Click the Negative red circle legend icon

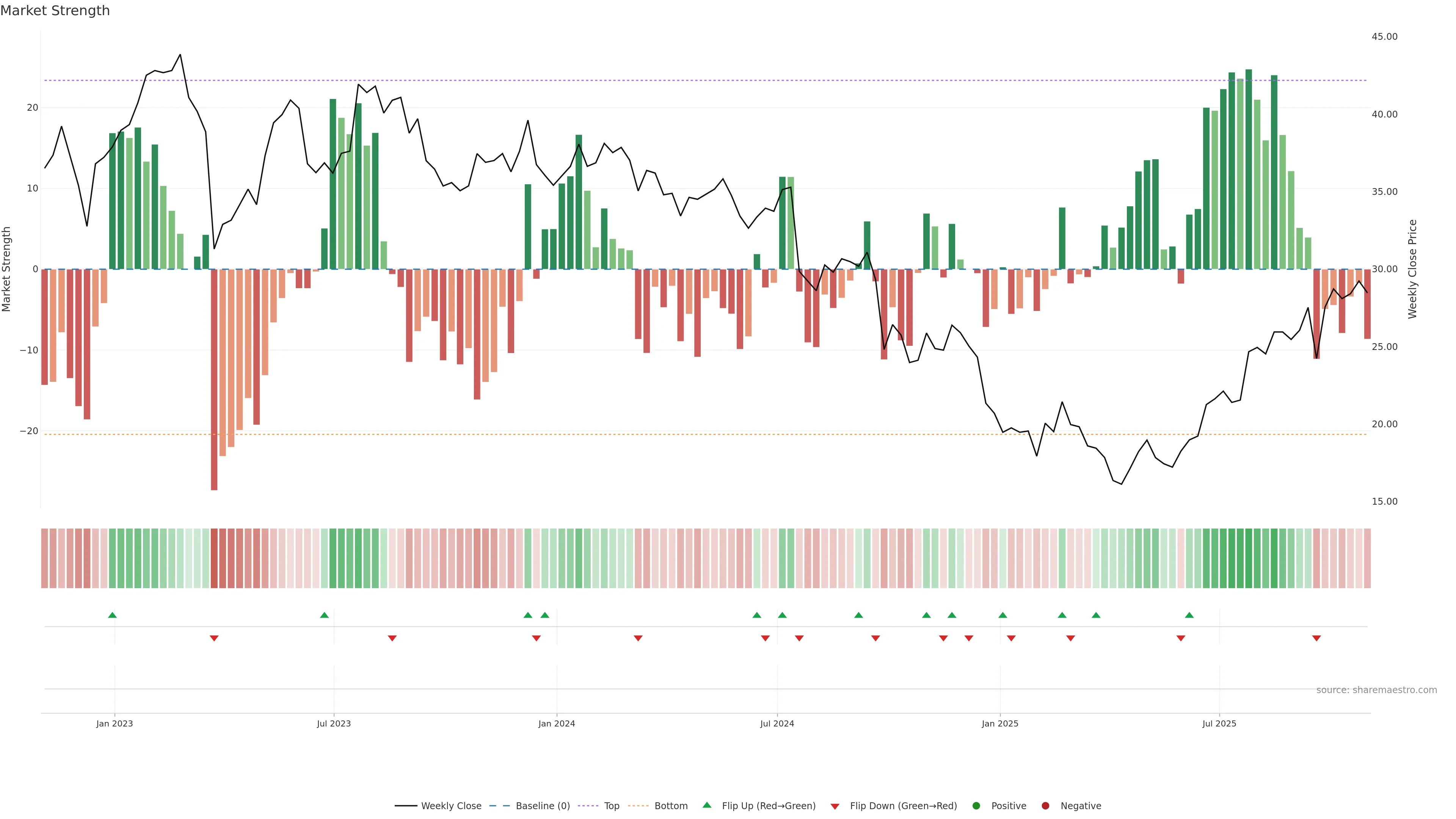[x=1045, y=806]
